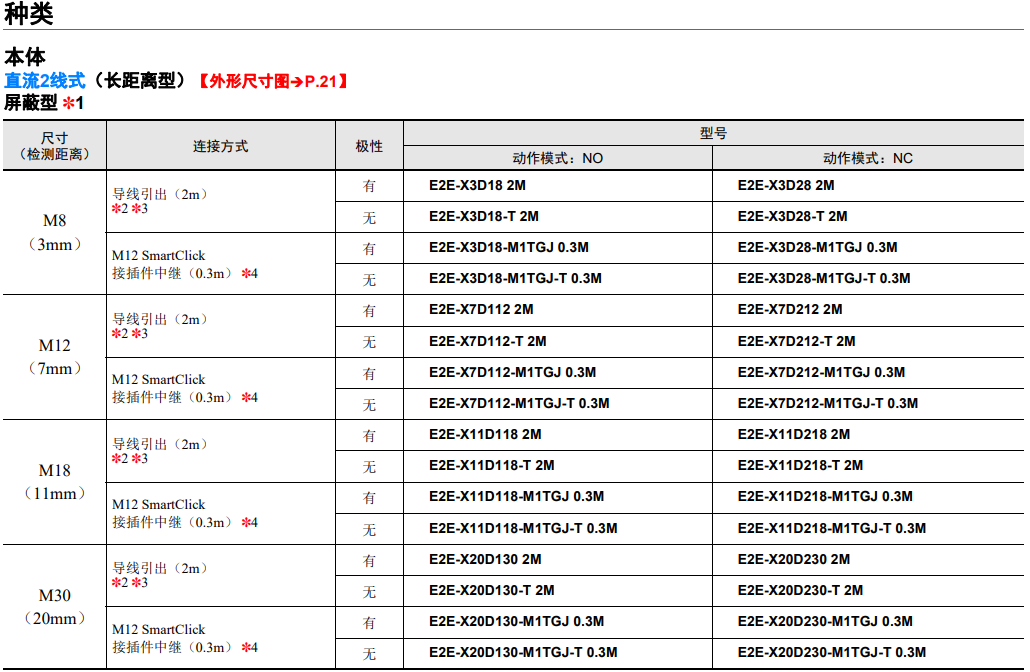Image resolution: width=1030 pixels, height=672 pixels.
Task: Click the blue 直流2线式 link text
Action: [45, 81]
